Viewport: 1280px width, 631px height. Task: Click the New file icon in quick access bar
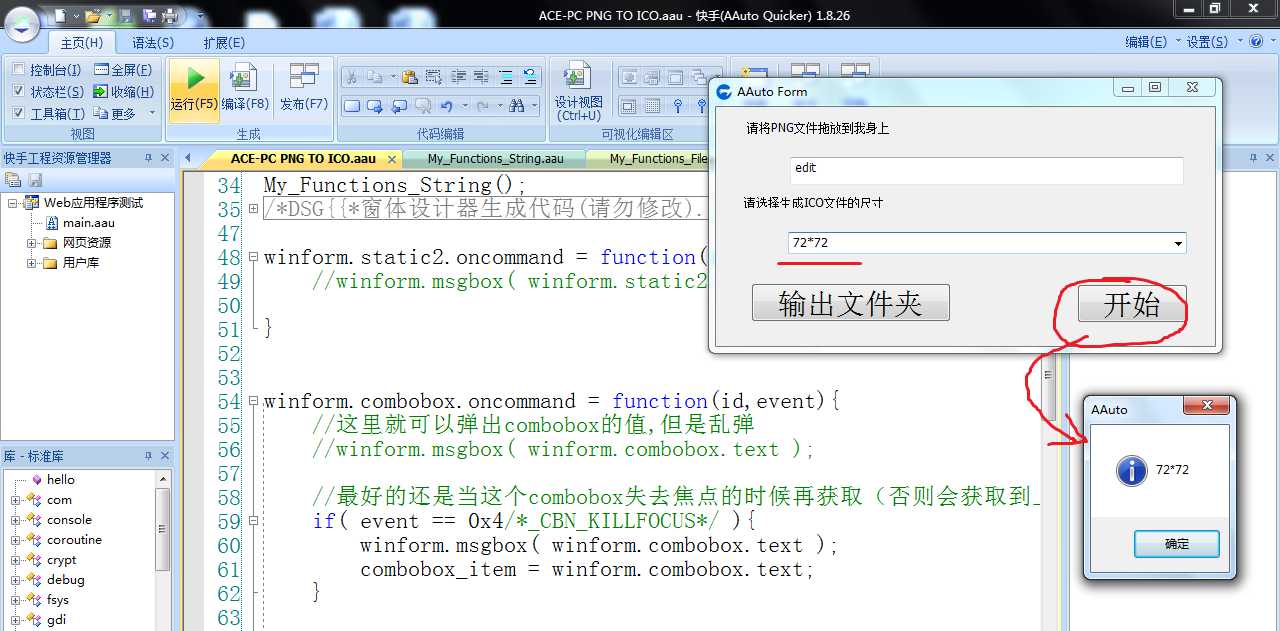click(x=60, y=15)
